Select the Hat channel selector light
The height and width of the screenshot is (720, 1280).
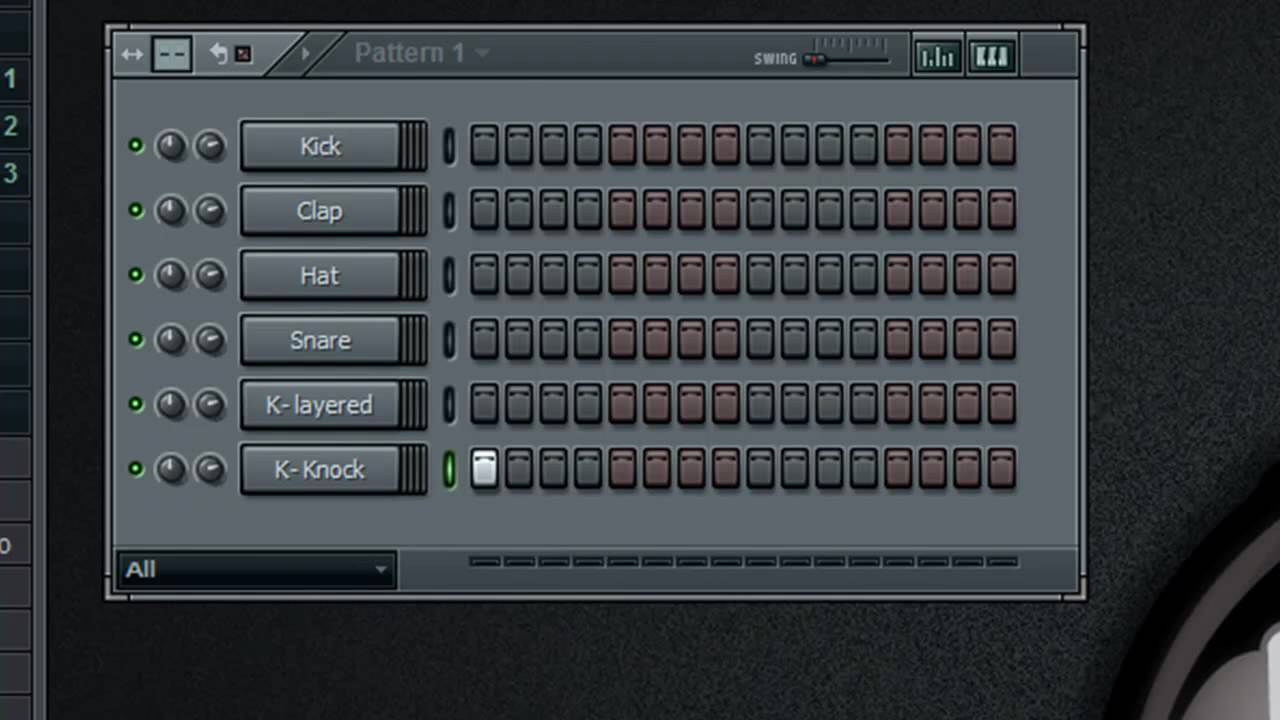point(449,275)
